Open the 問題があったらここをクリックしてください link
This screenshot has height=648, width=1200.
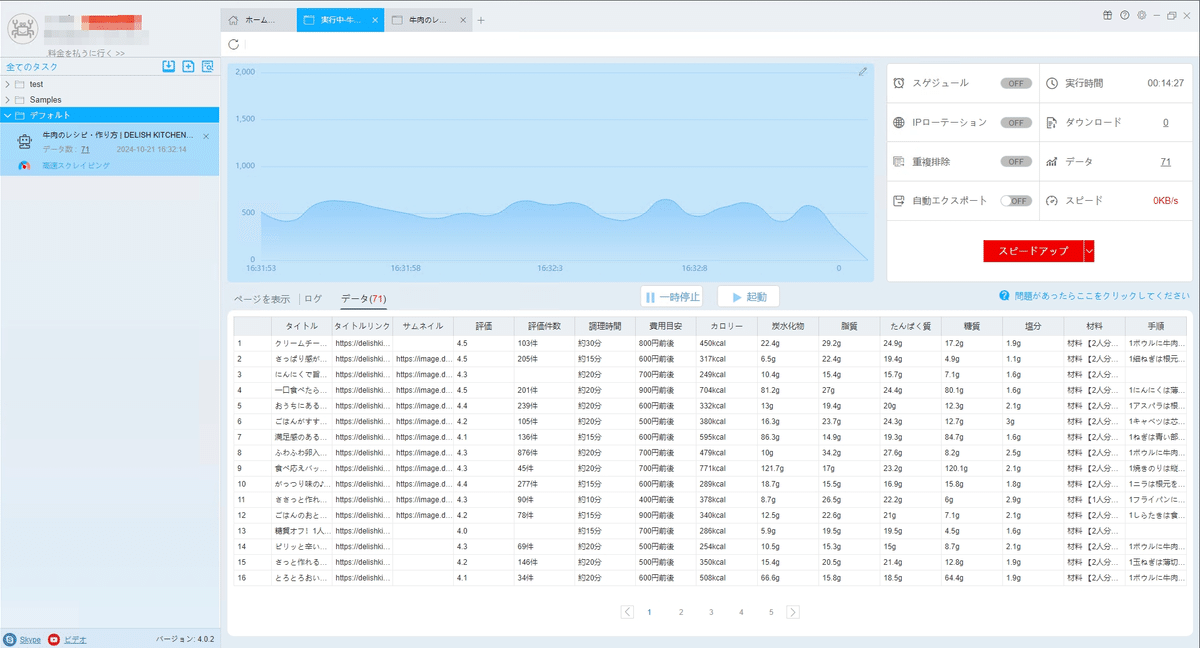coord(1101,296)
